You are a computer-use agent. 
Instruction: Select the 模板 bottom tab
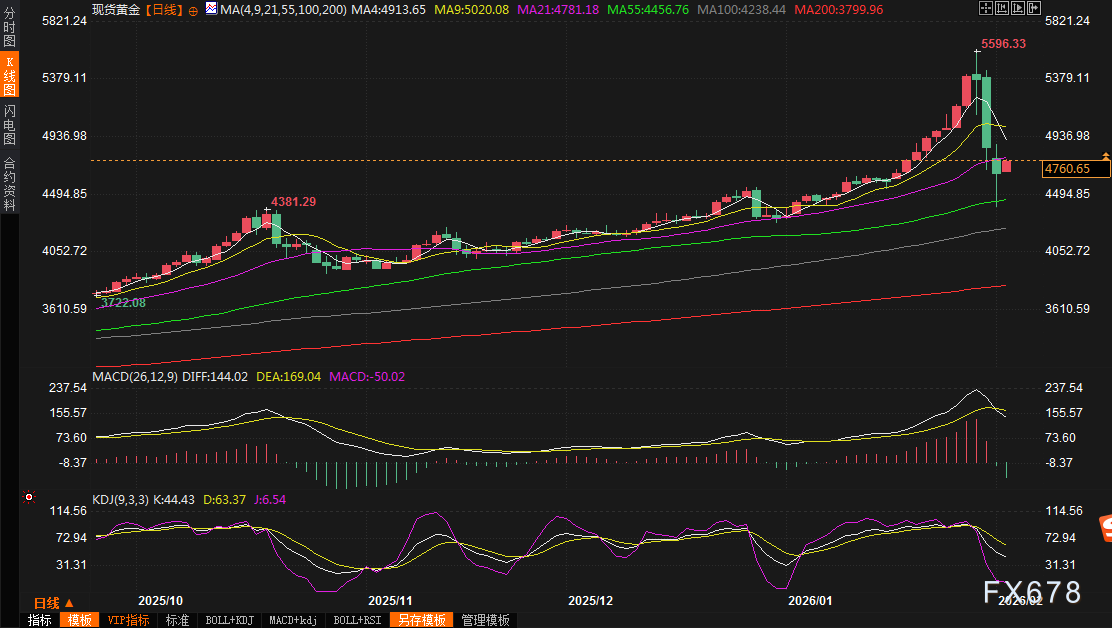click(79, 620)
